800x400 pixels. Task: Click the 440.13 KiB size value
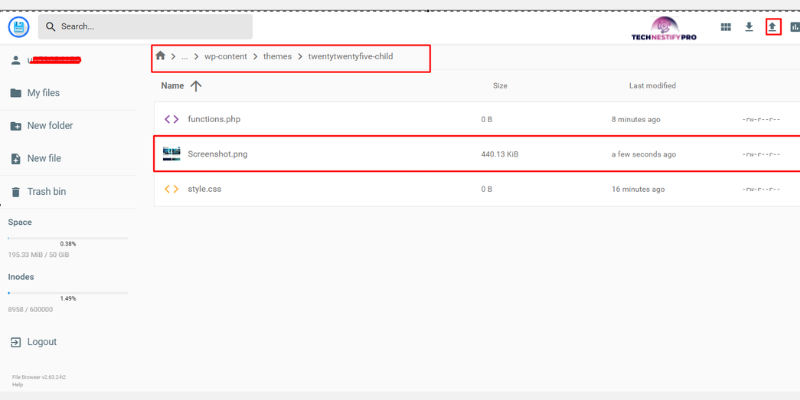[499, 154]
